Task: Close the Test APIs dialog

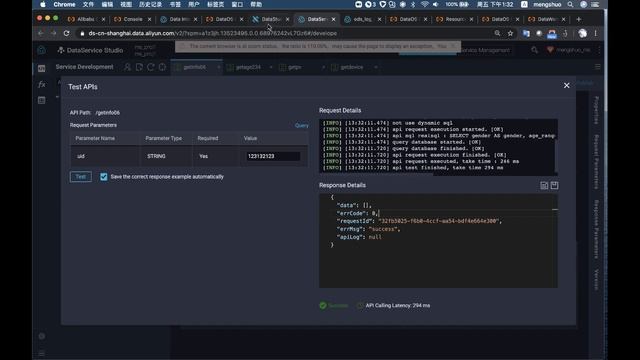Action: click(x=567, y=85)
